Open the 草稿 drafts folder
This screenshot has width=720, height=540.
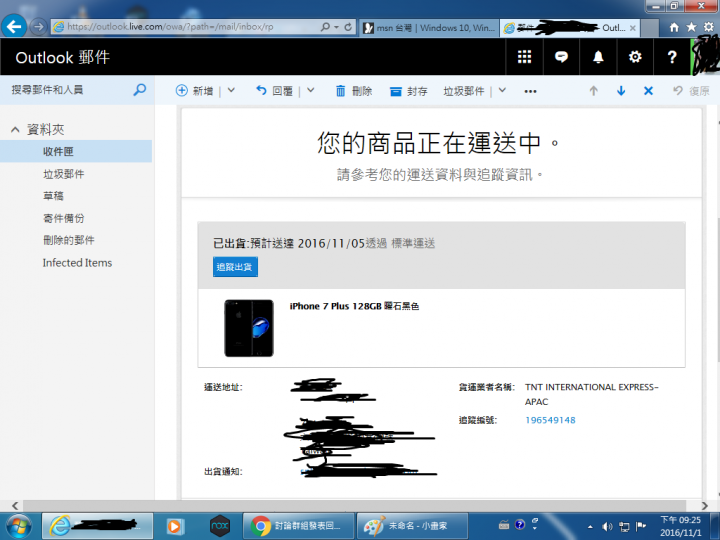[53, 196]
